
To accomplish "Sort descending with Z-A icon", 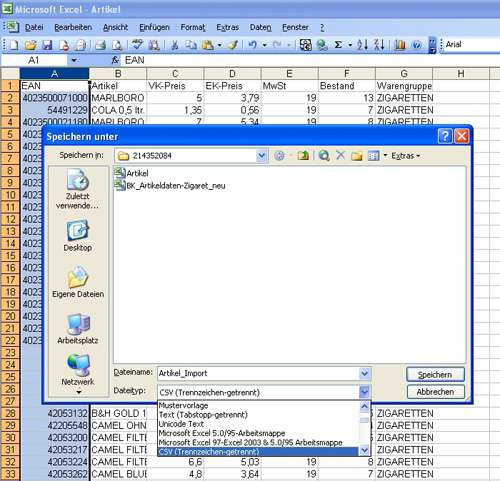I will tap(379, 45).
